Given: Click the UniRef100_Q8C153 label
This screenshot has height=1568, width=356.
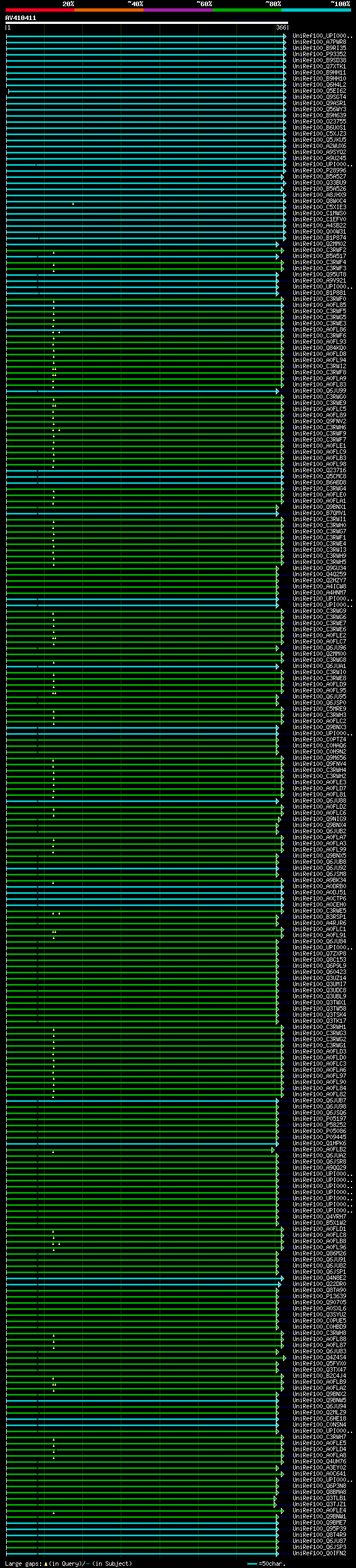Looking at the screenshot, I should tap(319, 960).
